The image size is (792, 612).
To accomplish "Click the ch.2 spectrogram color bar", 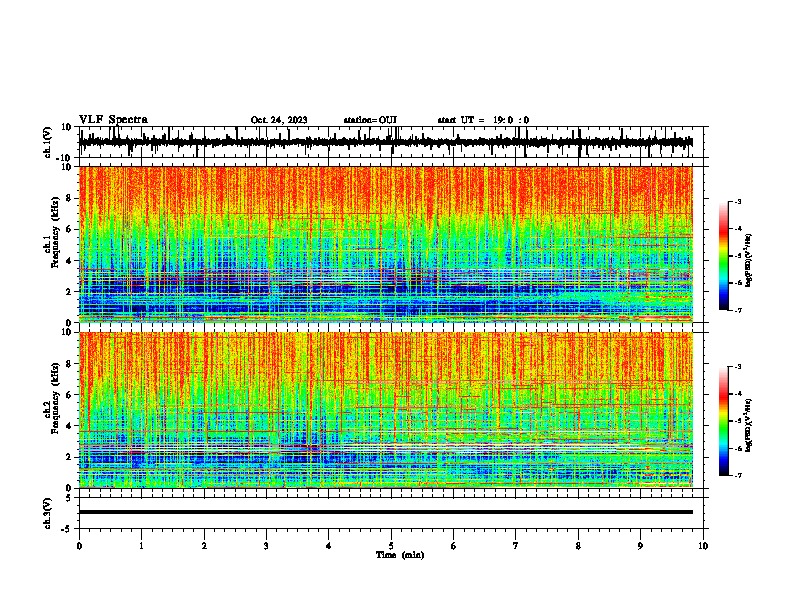I will (x=724, y=421).
